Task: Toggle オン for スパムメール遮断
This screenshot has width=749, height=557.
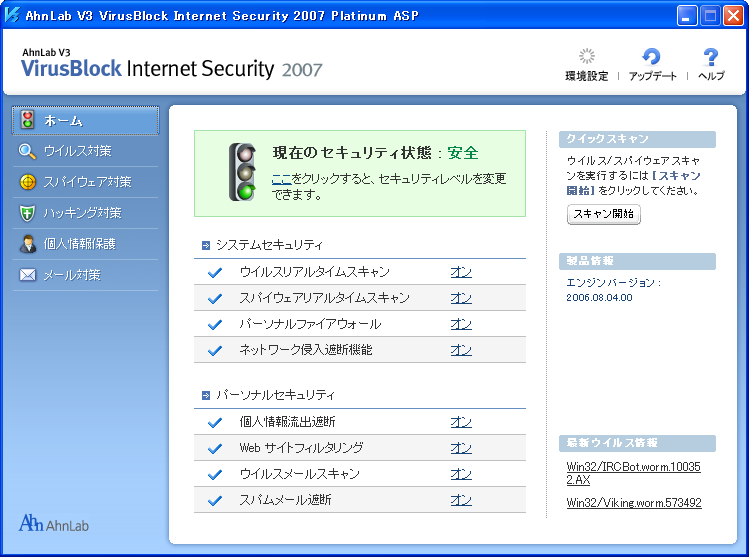Action: click(x=461, y=500)
